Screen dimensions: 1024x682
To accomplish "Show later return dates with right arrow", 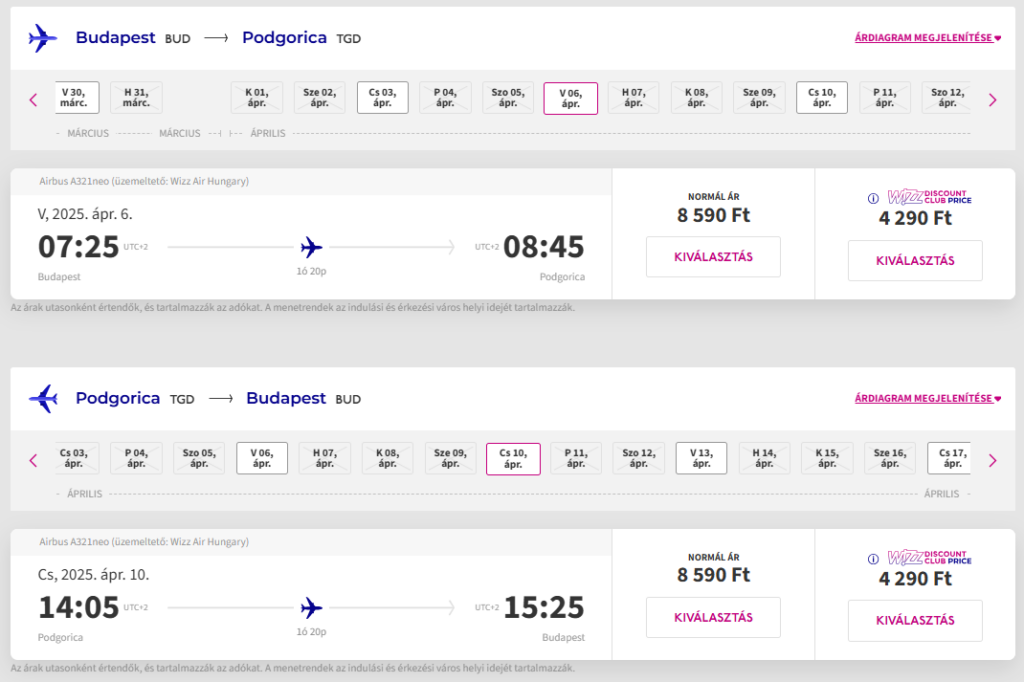I will point(993,461).
